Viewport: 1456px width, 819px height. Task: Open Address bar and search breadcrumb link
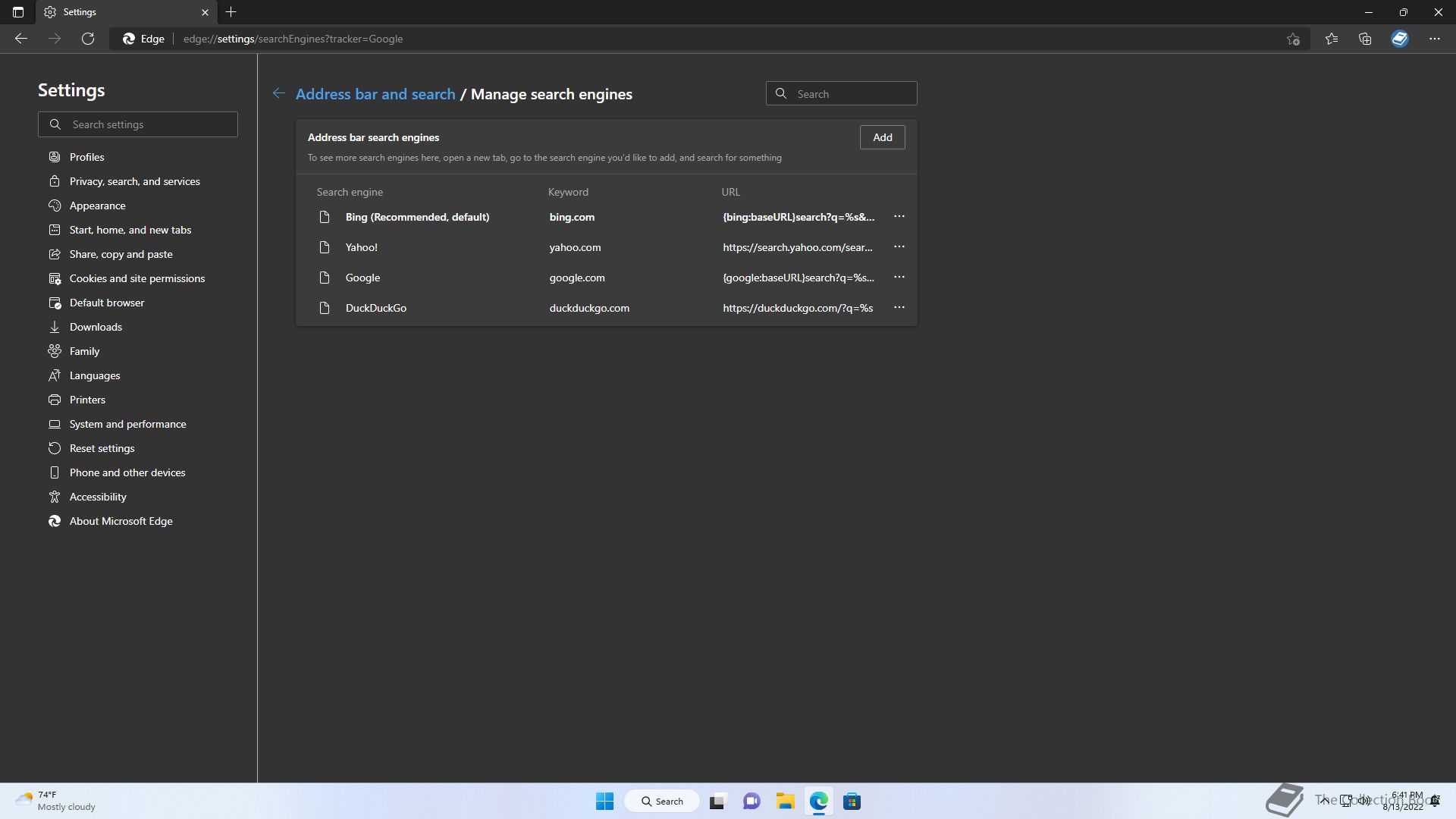375,94
